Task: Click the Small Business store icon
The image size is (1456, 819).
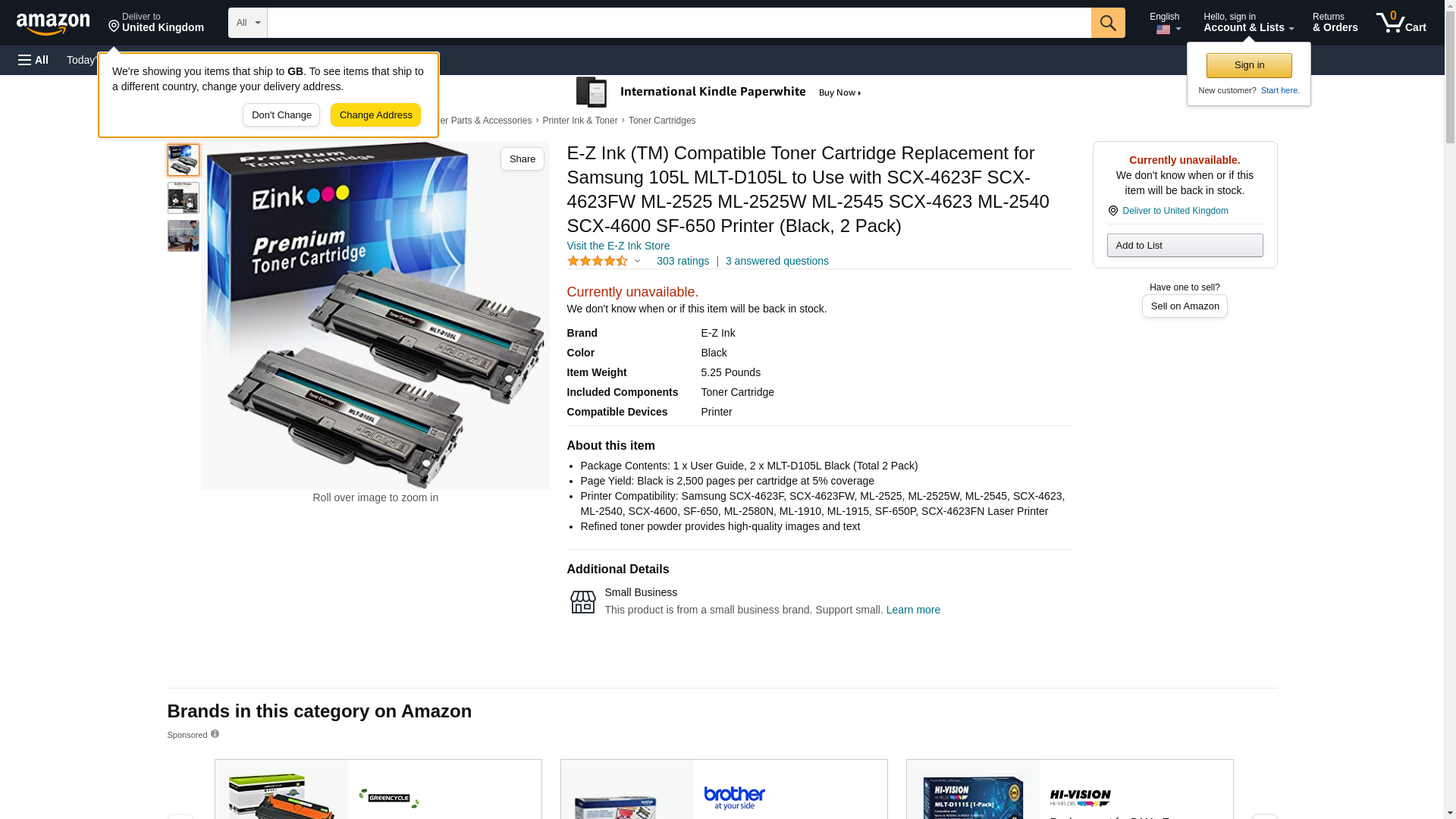Action: (582, 602)
